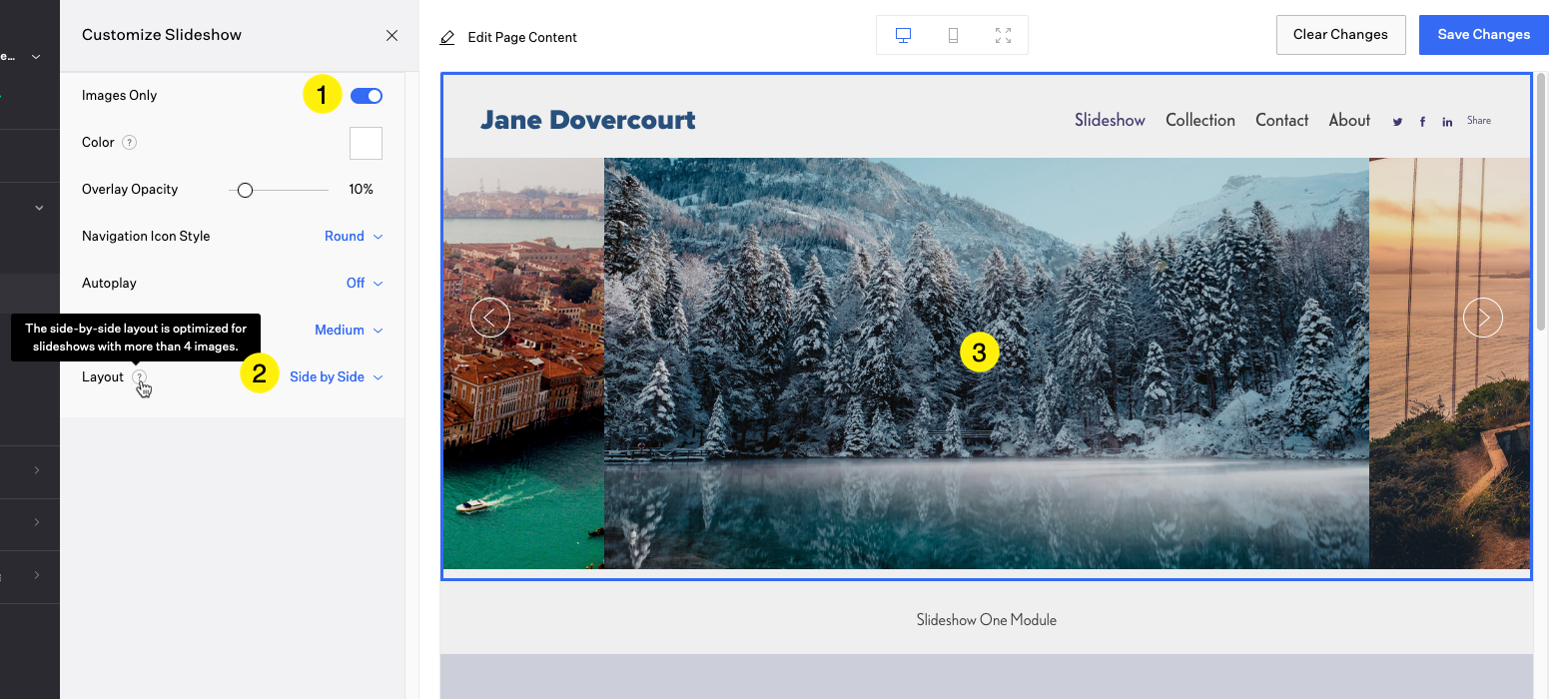Viewport: 1568px width, 699px height.
Task: Click the Twitter icon in site header
Action: [1397, 122]
